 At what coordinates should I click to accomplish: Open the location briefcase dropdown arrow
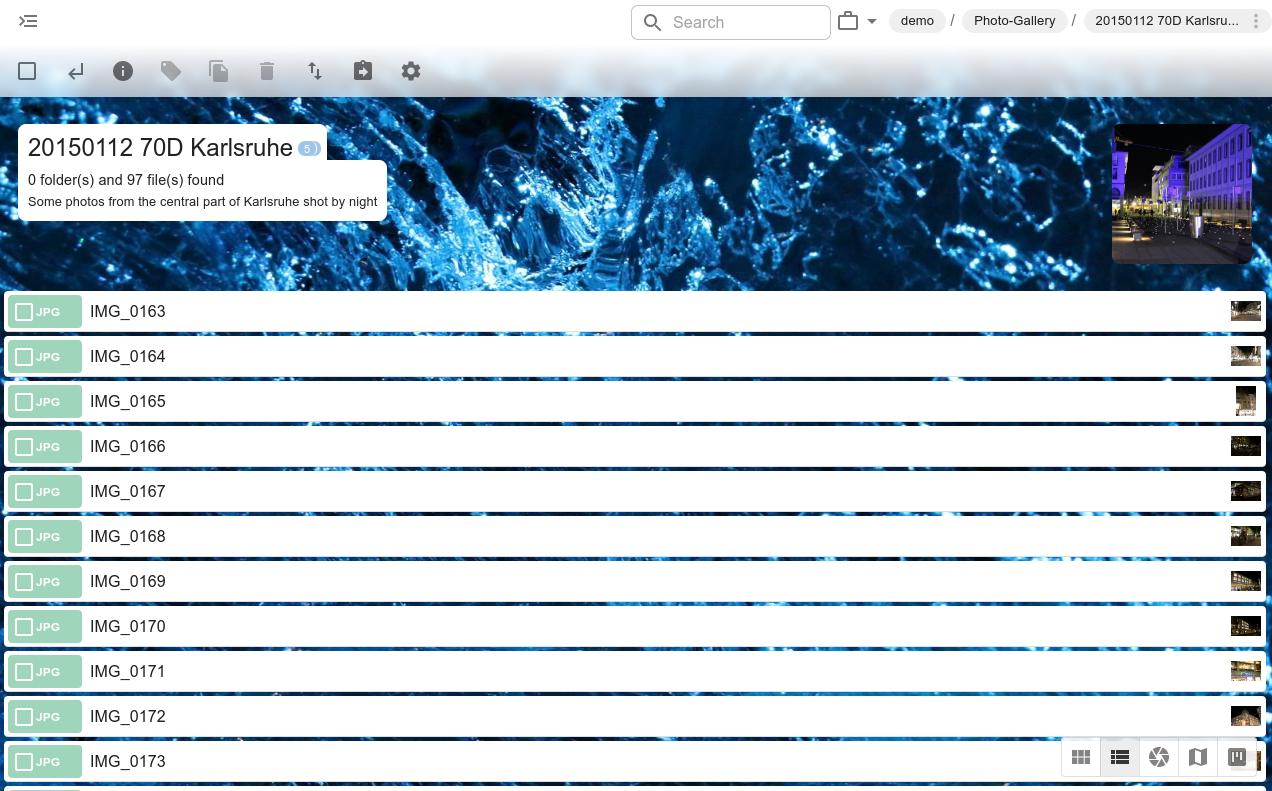tap(872, 22)
